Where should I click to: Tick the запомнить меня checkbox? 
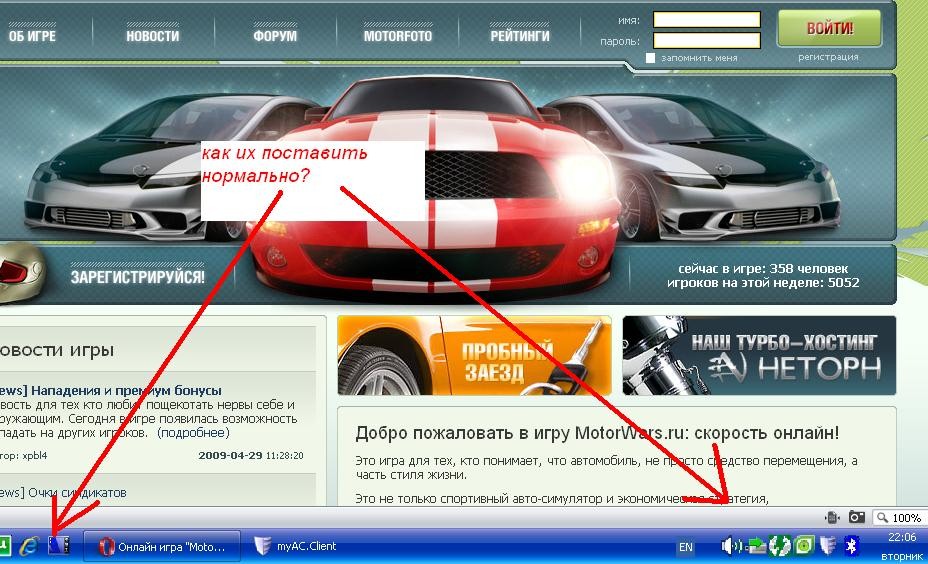tap(650, 58)
